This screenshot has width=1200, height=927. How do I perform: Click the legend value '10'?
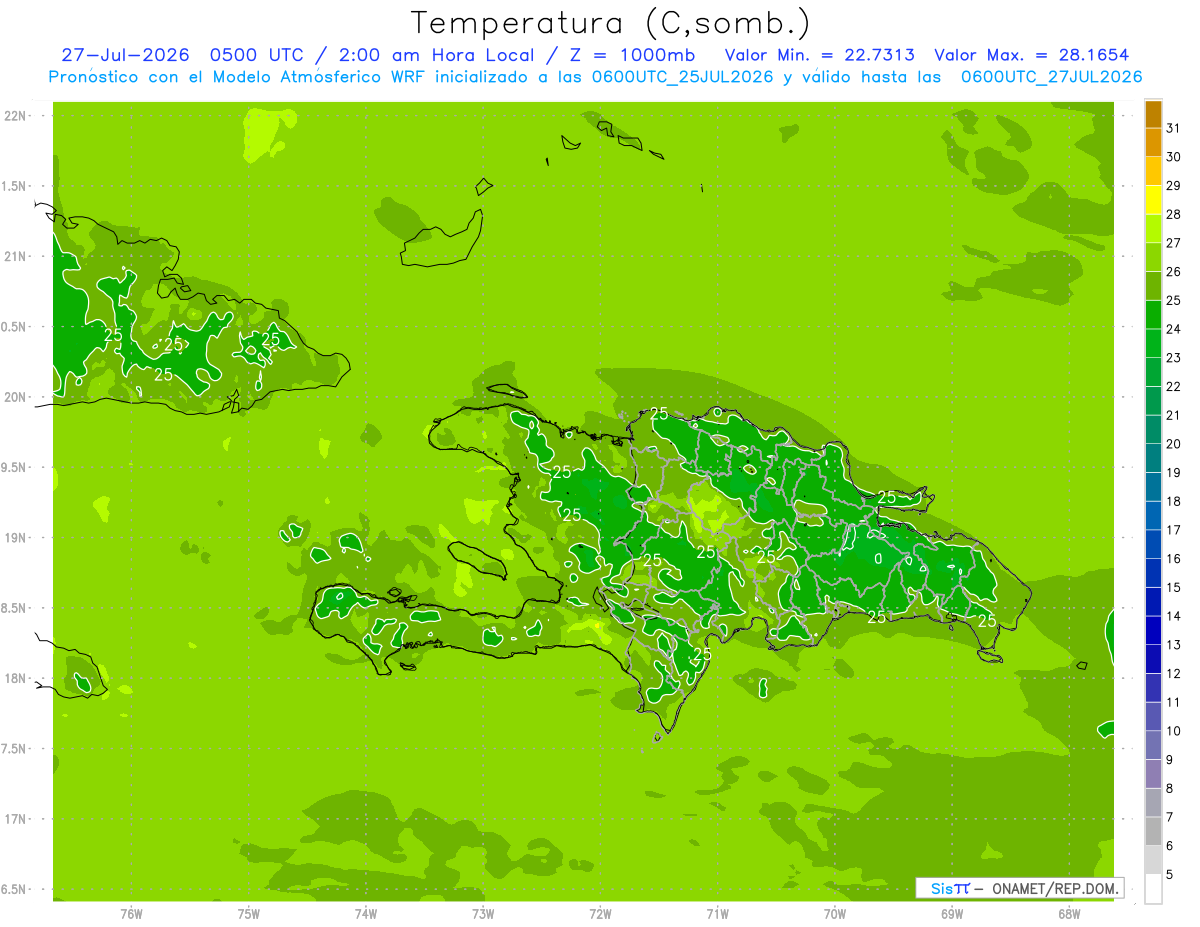click(x=1174, y=731)
